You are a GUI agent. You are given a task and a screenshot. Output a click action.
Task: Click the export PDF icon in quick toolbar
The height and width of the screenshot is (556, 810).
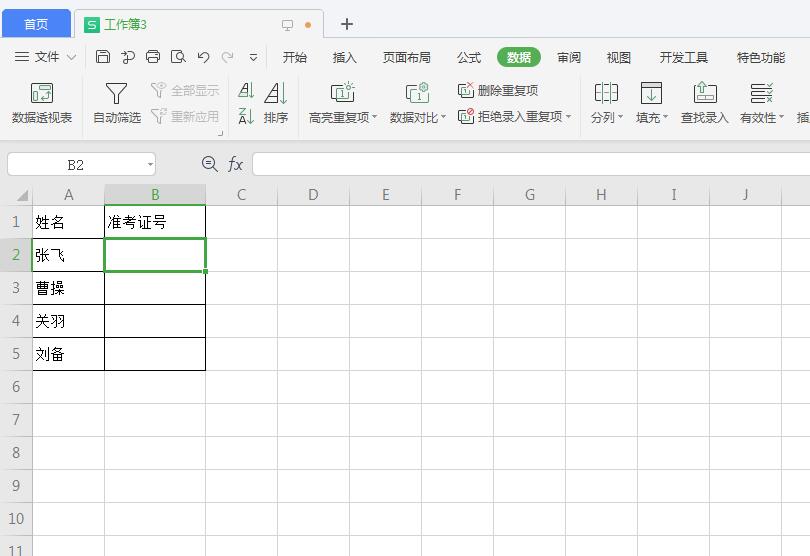[128, 57]
